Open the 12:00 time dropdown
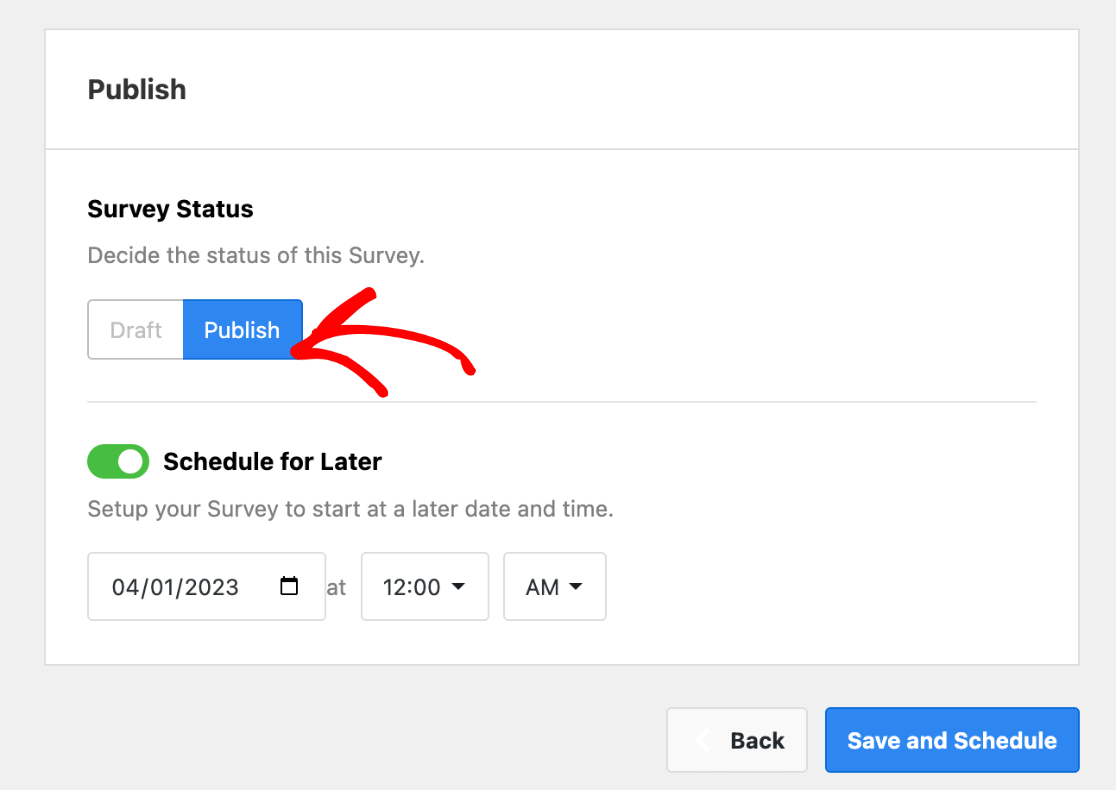Screen dimensions: 1116x790 424,587
